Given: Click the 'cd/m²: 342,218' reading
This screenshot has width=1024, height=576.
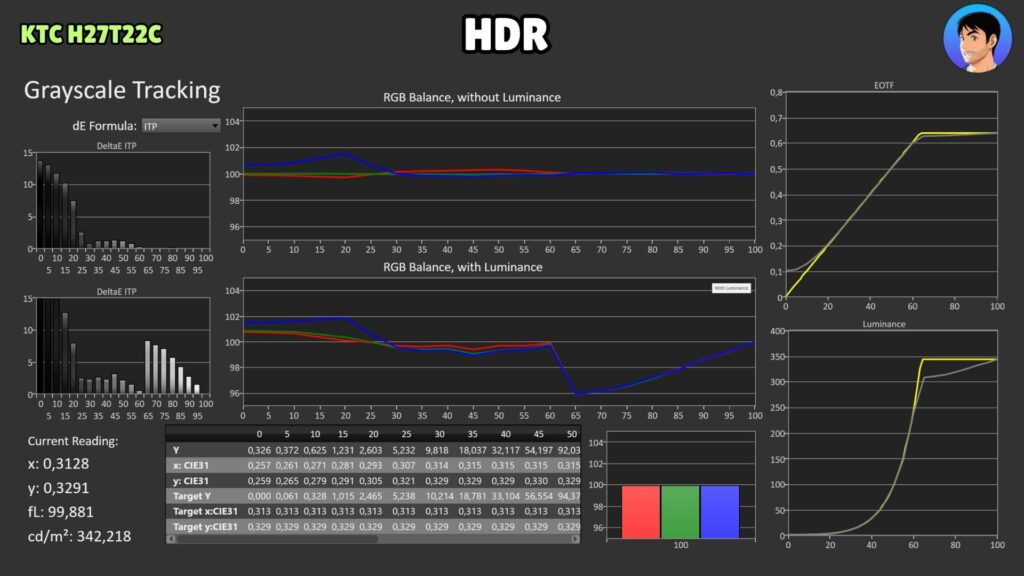Looking at the screenshot, I should pyautogui.click(x=79, y=536).
